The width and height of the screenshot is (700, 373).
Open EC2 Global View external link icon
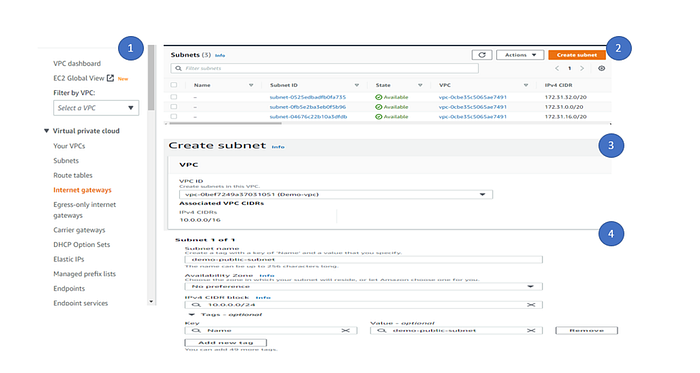click(110, 78)
